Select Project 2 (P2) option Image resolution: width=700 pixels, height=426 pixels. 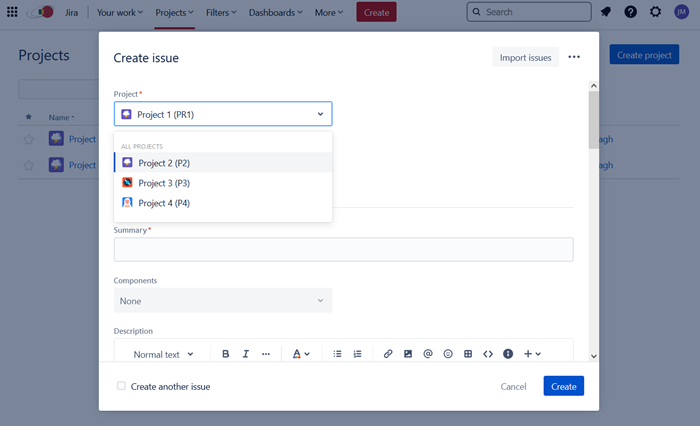point(223,163)
